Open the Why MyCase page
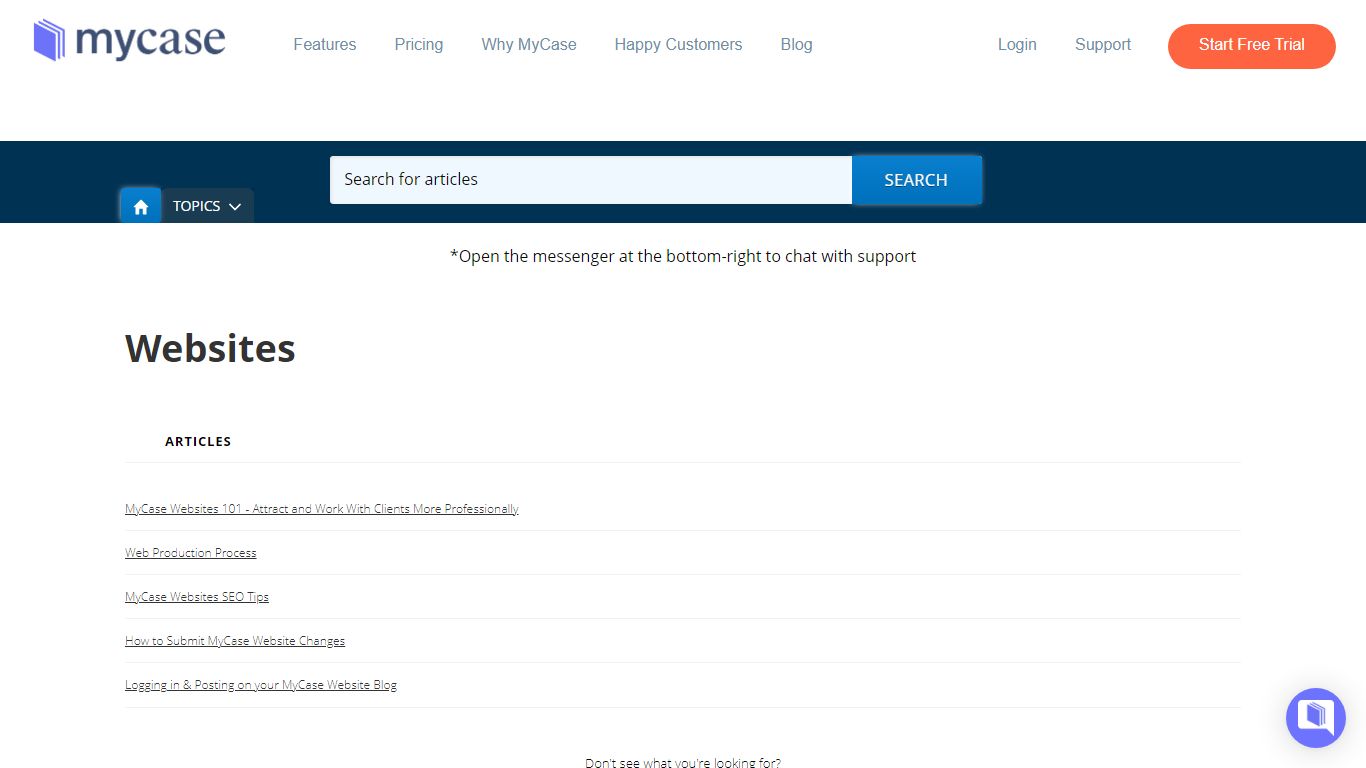Viewport: 1366px width, 768px height. point(529,44)
